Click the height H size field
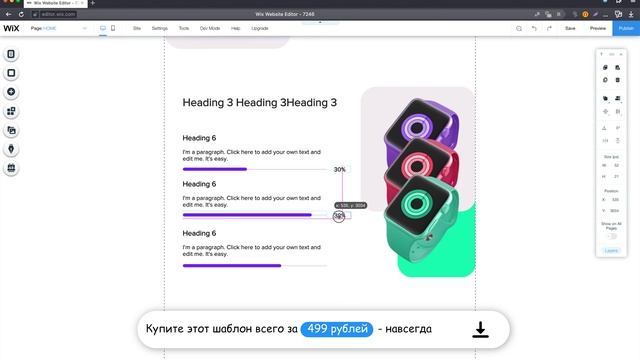This screenshot has width=640, height=360. (616, 176)
